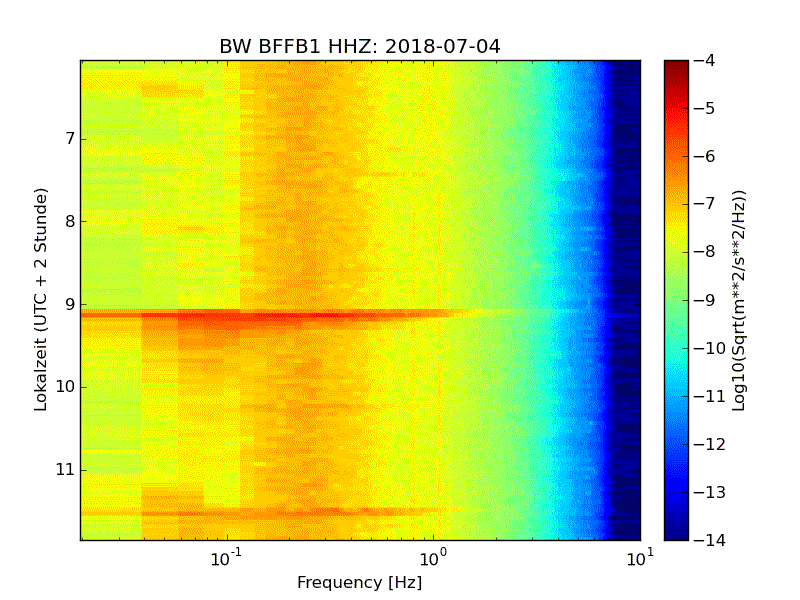
Task: Select the y-axis tick label 8
Action: coord(70,221)
